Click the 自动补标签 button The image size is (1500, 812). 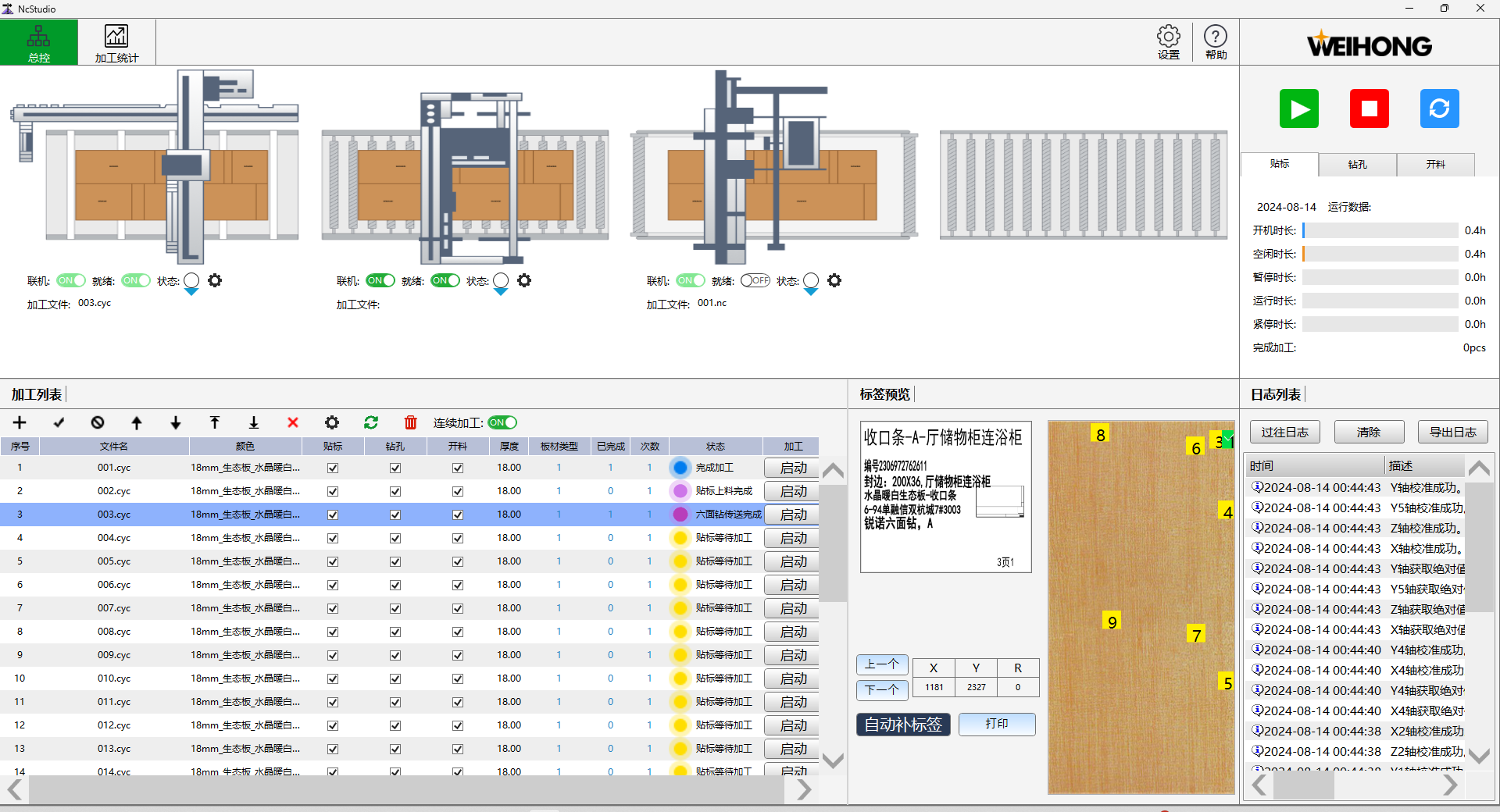tap(903, 725)
